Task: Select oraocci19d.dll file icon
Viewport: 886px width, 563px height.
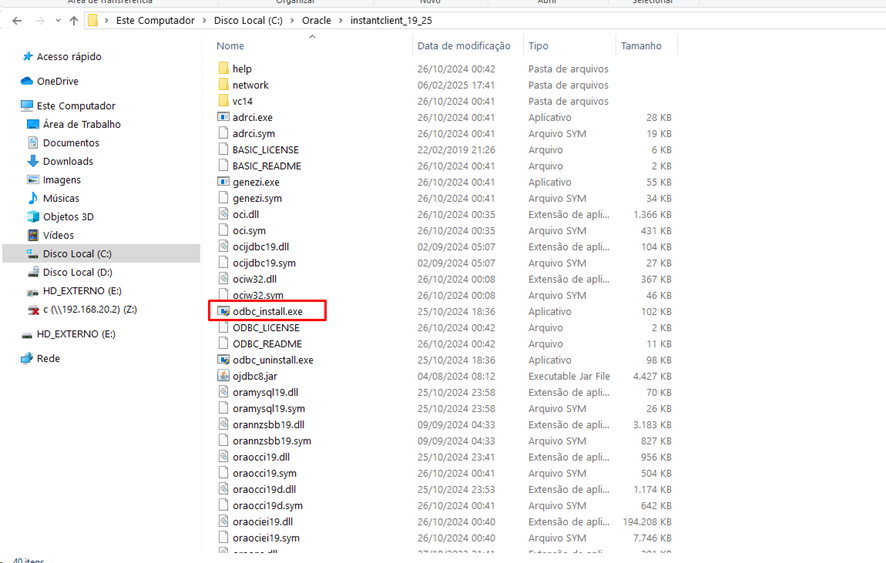Action: tap(223, 489)
